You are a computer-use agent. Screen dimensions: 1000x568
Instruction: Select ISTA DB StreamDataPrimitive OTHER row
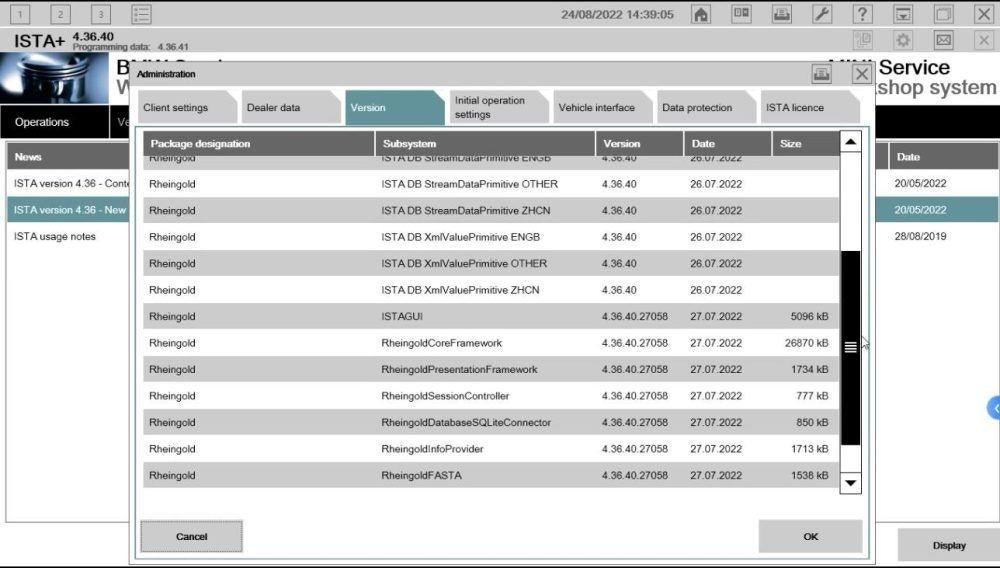pyautogui.click(x=490, y=184)
